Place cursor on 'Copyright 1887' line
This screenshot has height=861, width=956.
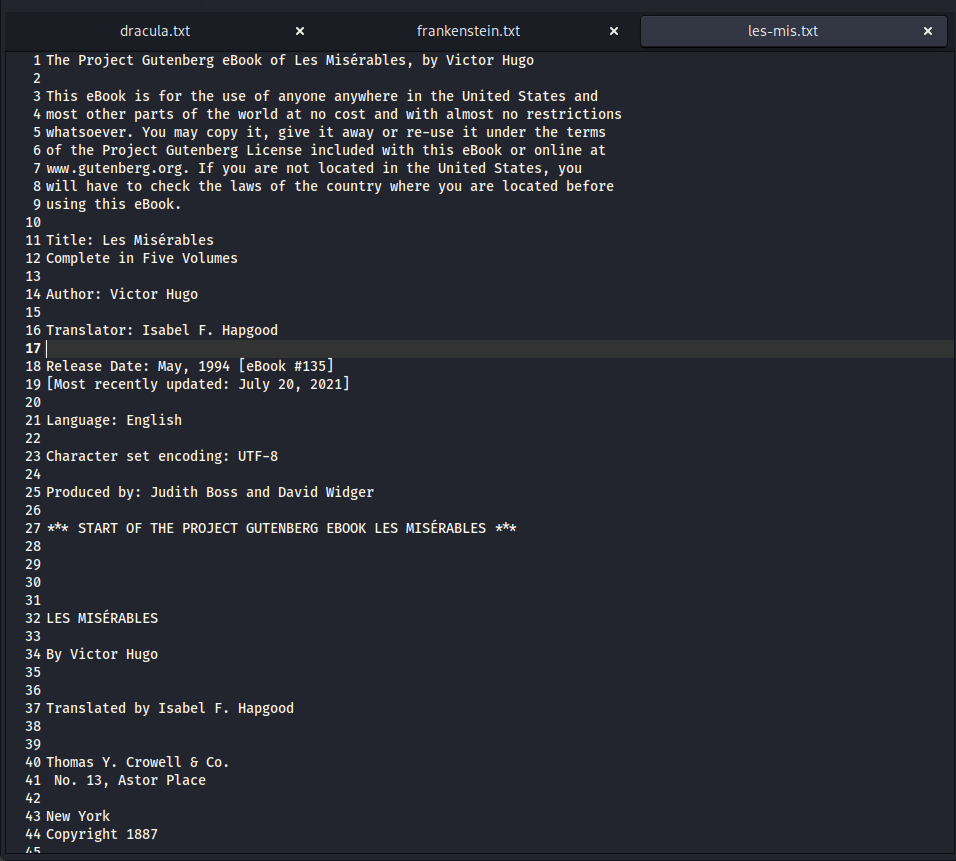[102, 834]
